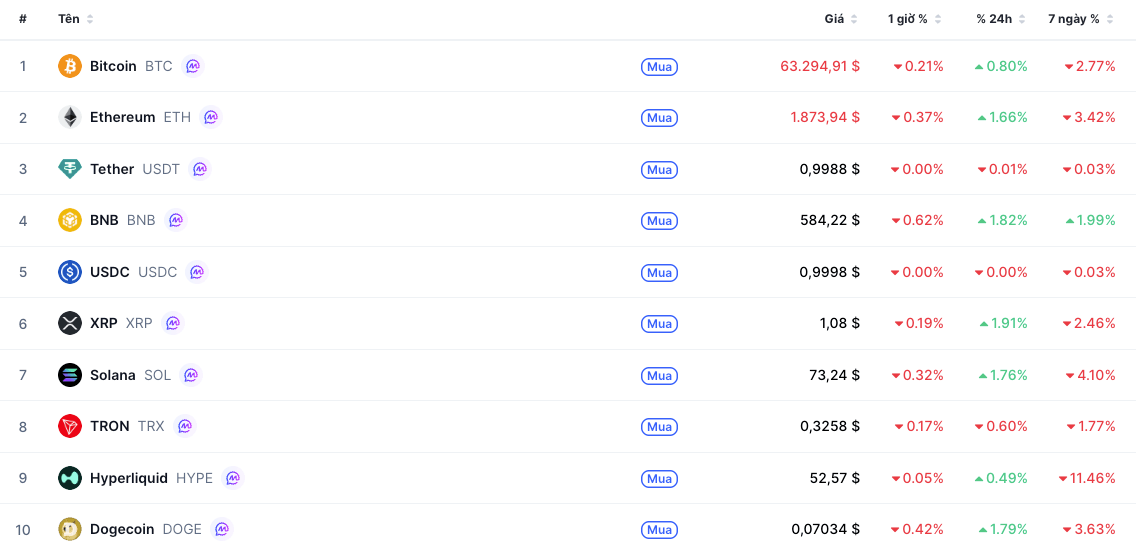Sort by the # rank column
The image size is (1136, 554).
click(x=23, y=19)
